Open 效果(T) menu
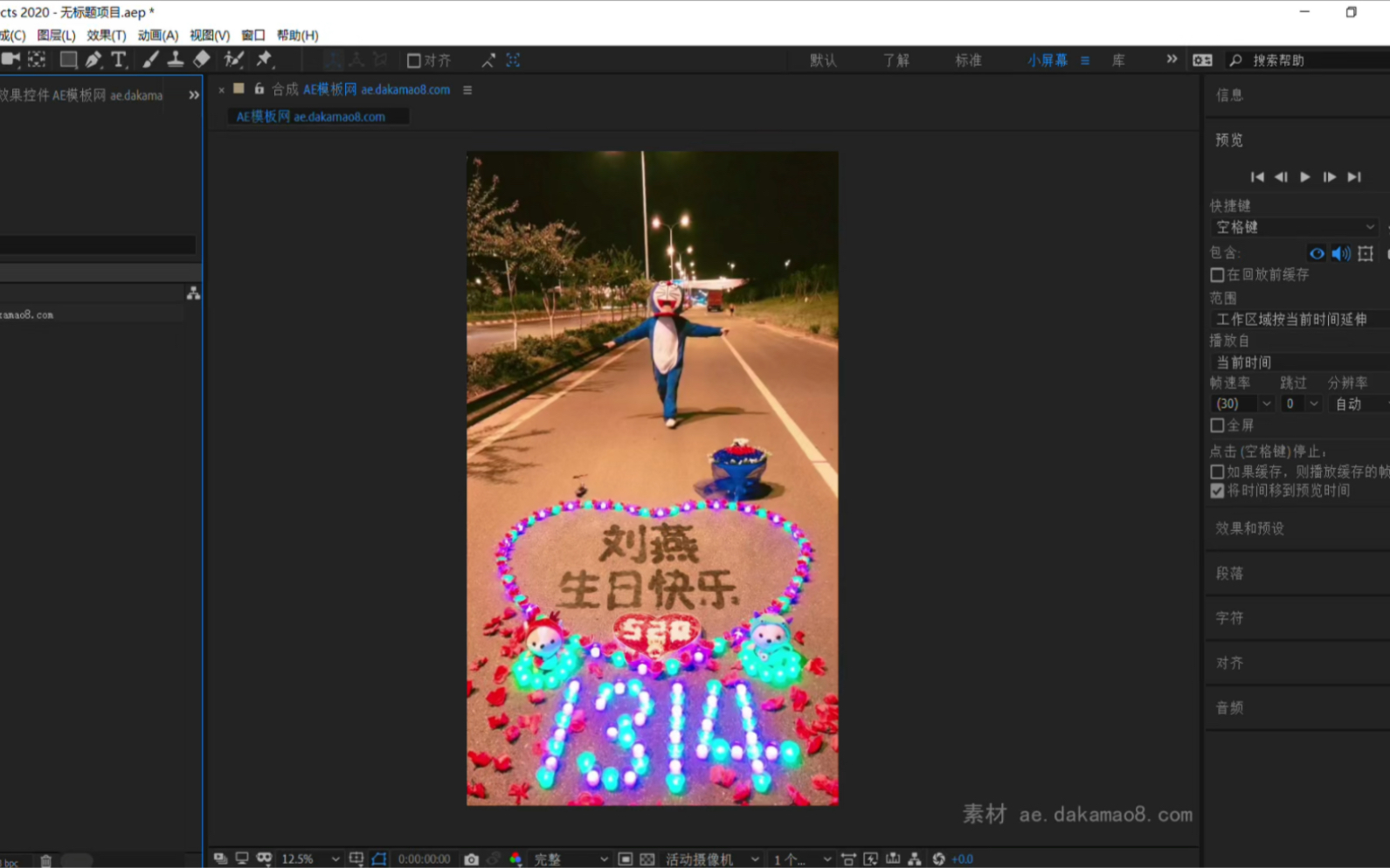The width and height of the screenshot is (1390, 868). click(x=107, y=35)
